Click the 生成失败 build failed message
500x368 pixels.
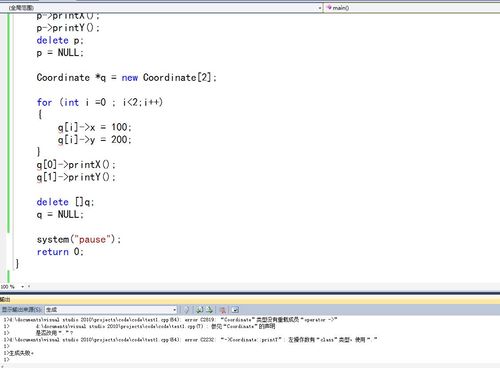[19, 353]
